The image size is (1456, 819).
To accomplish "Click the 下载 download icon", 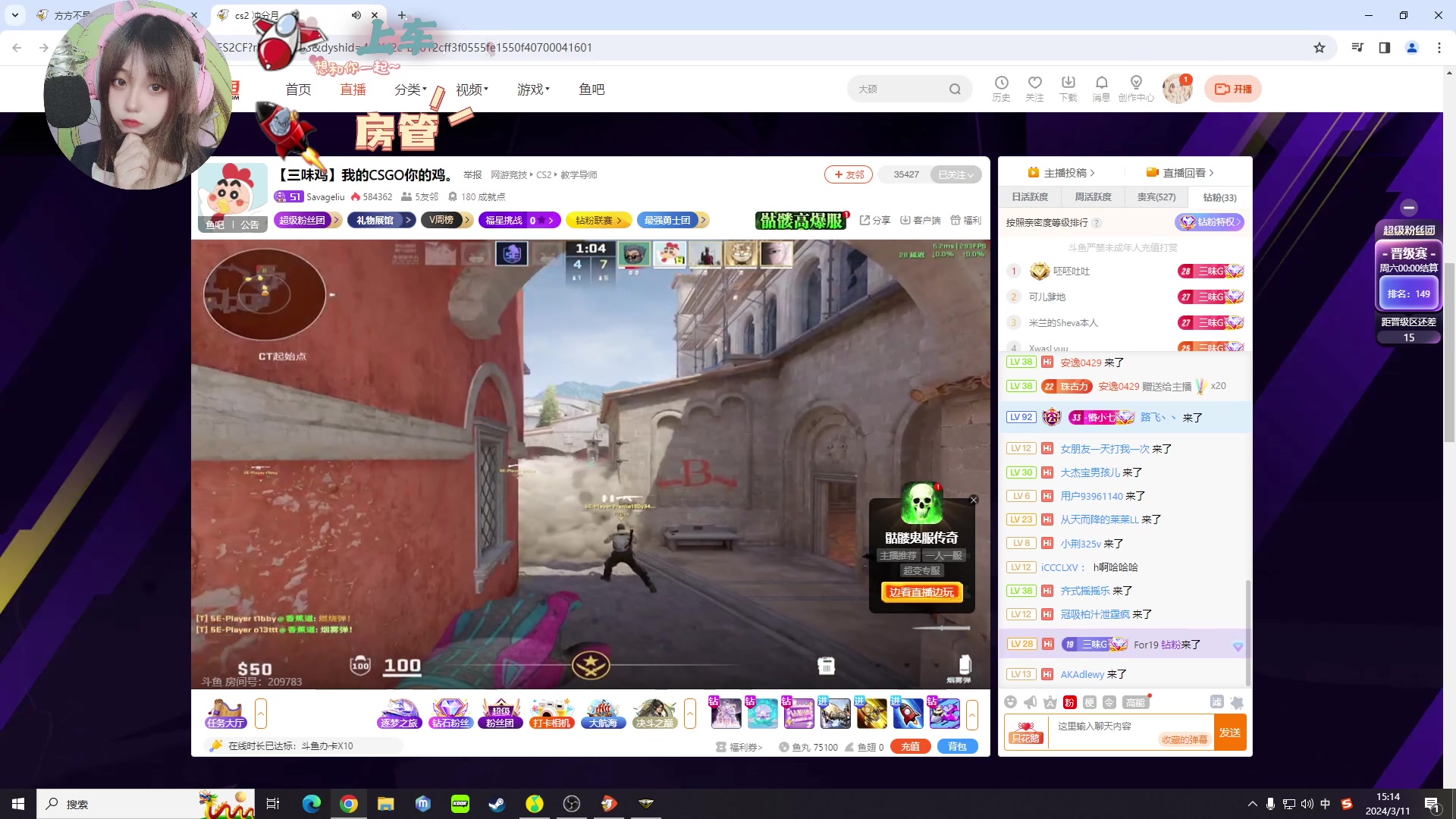I will 1068,88.
